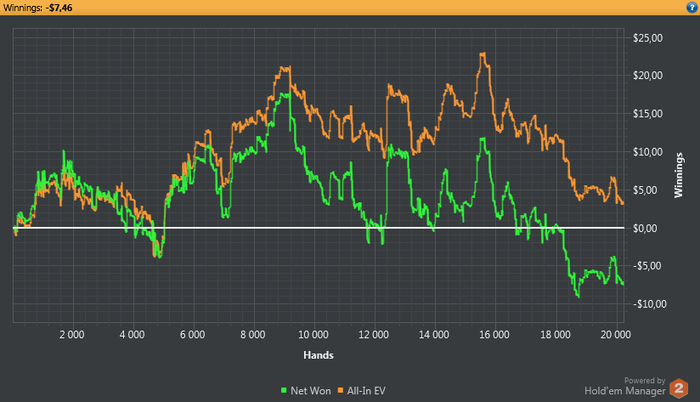Click the vertical Winnings y-axis title

[x=679, y=175]
